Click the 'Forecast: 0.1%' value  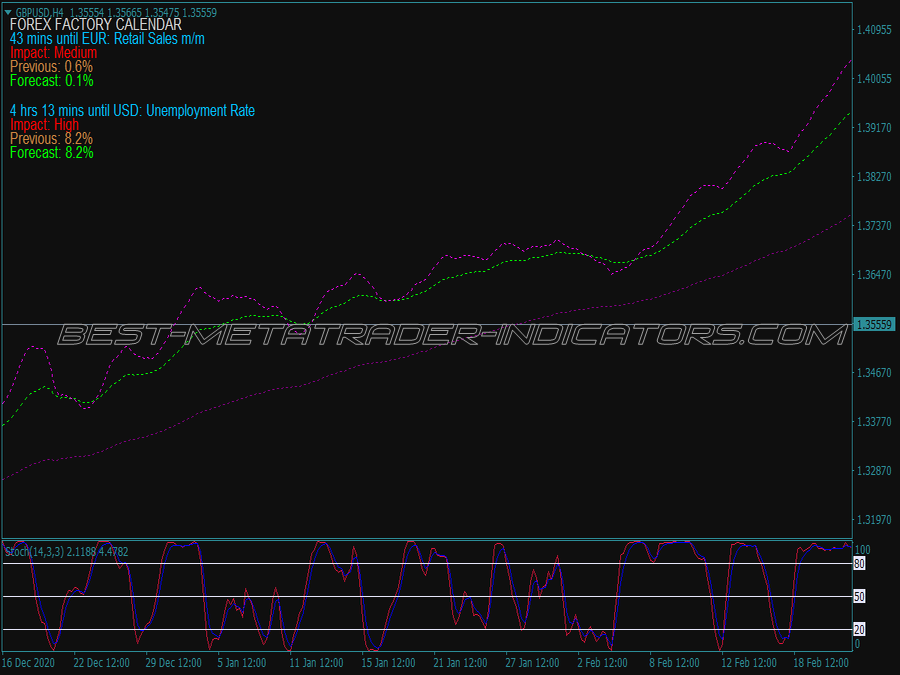coord(52,81)
